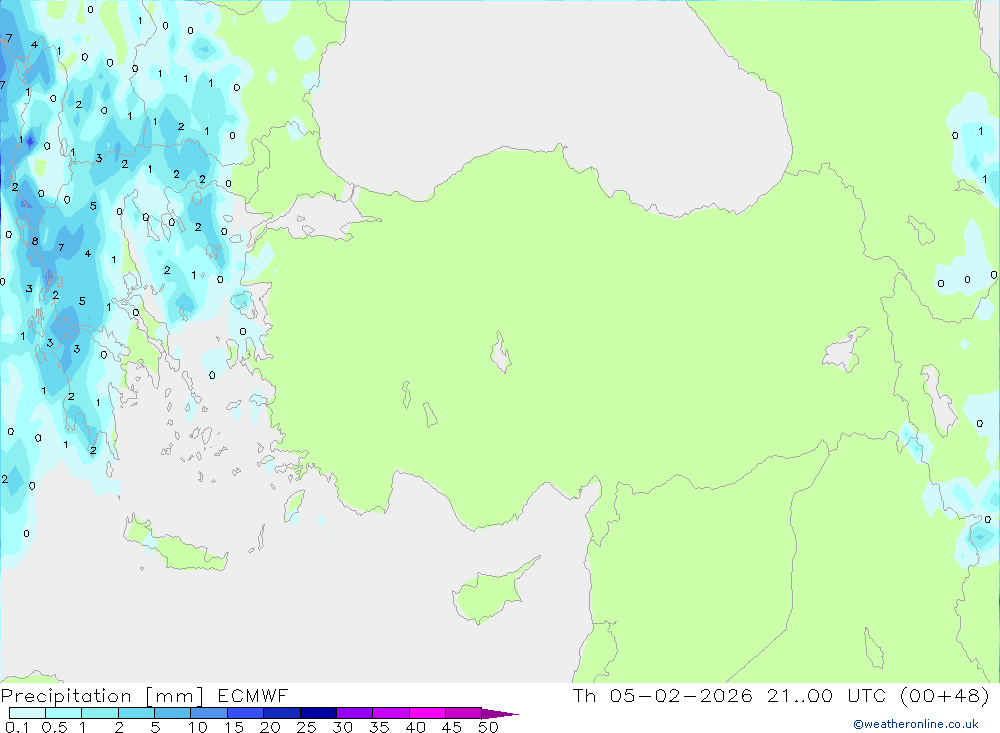Click the 0.1–0.5 mm palest legend swatch
1000x733 pixels.
pos(27,713)
